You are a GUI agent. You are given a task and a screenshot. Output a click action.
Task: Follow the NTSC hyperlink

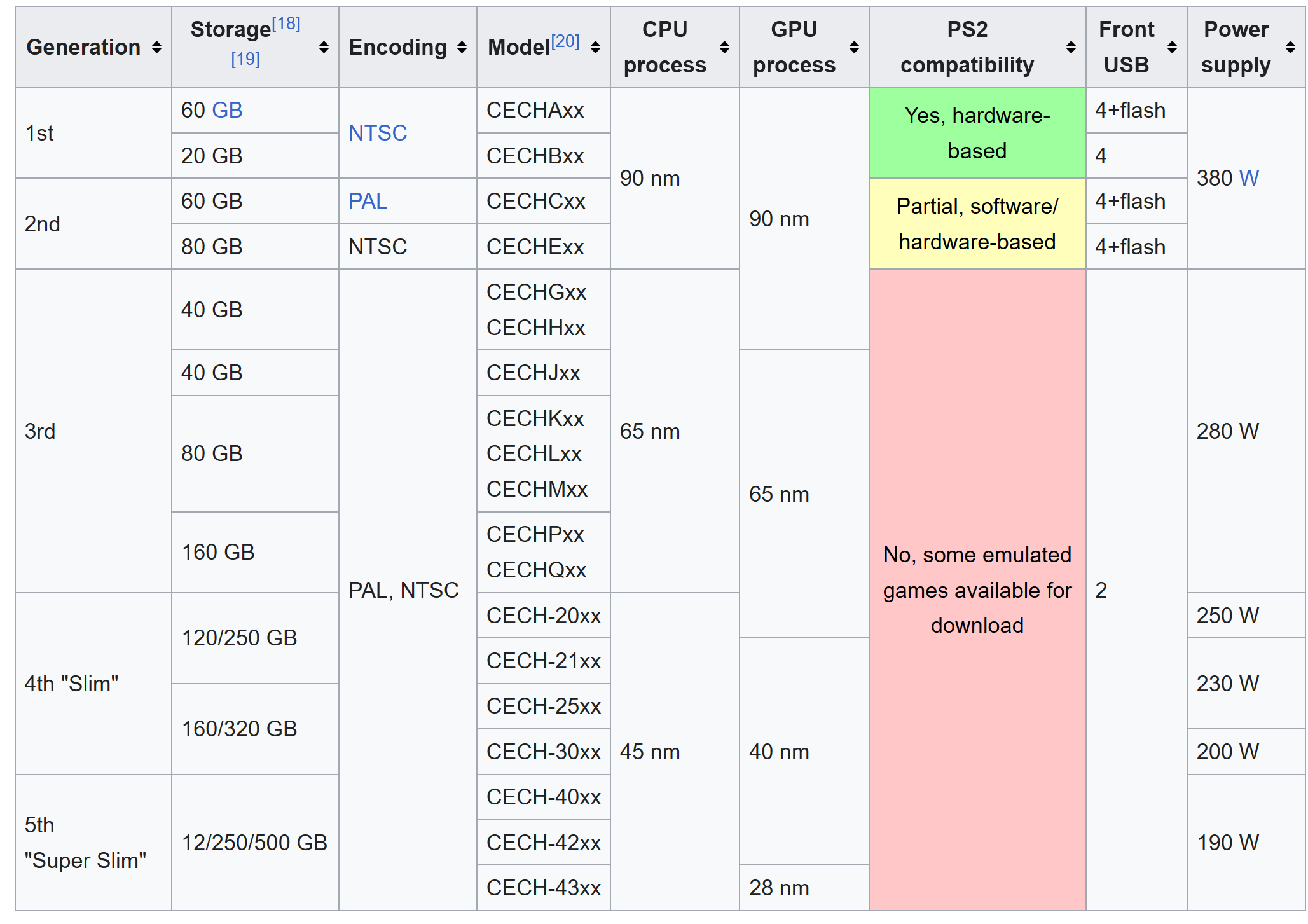coord(377,133)
